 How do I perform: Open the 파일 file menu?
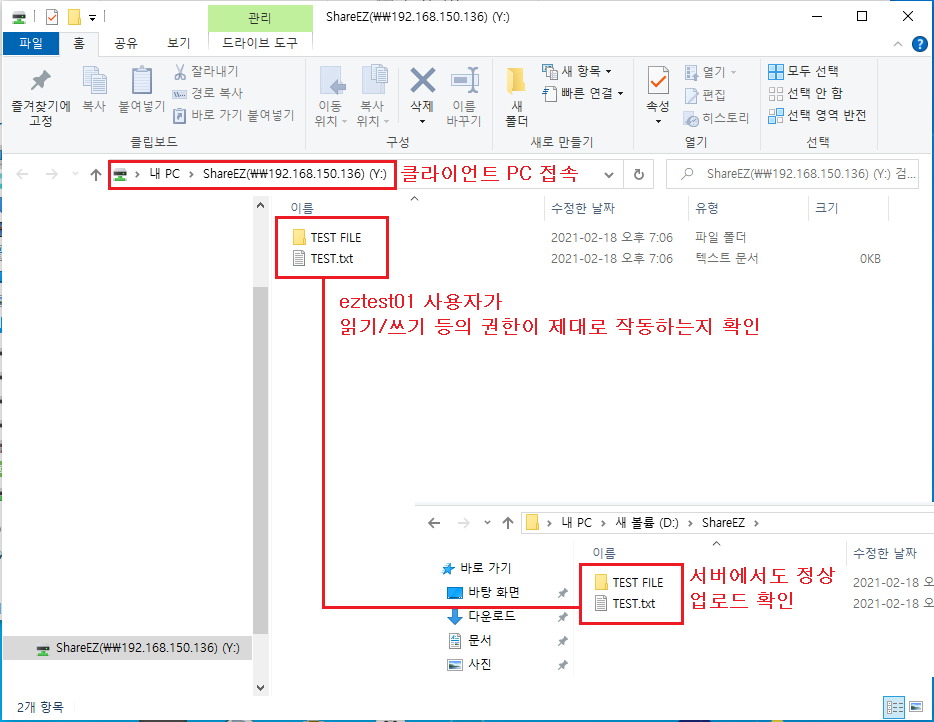[x=31, y=43]
